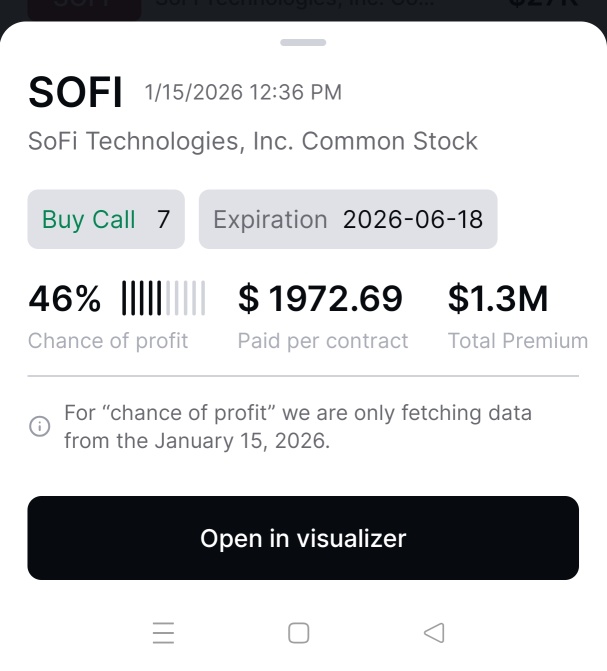Tap the bottom sheet drag handle

[303, 42]
